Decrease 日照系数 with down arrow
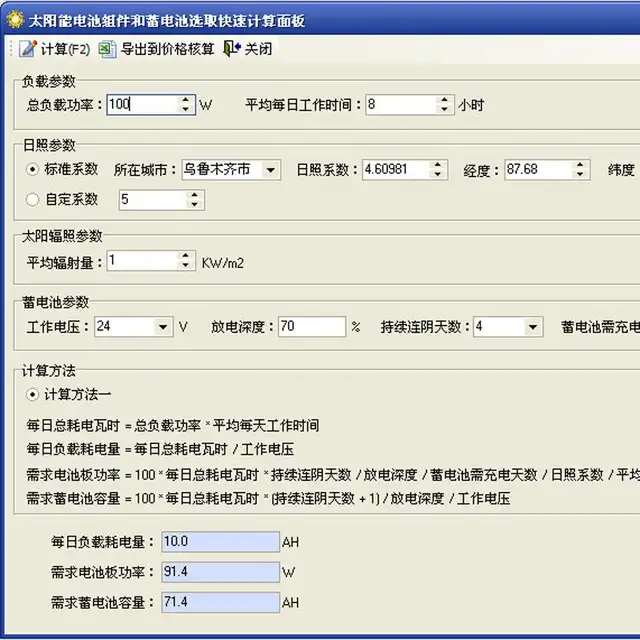640x640 pixels. click(438, 174)
